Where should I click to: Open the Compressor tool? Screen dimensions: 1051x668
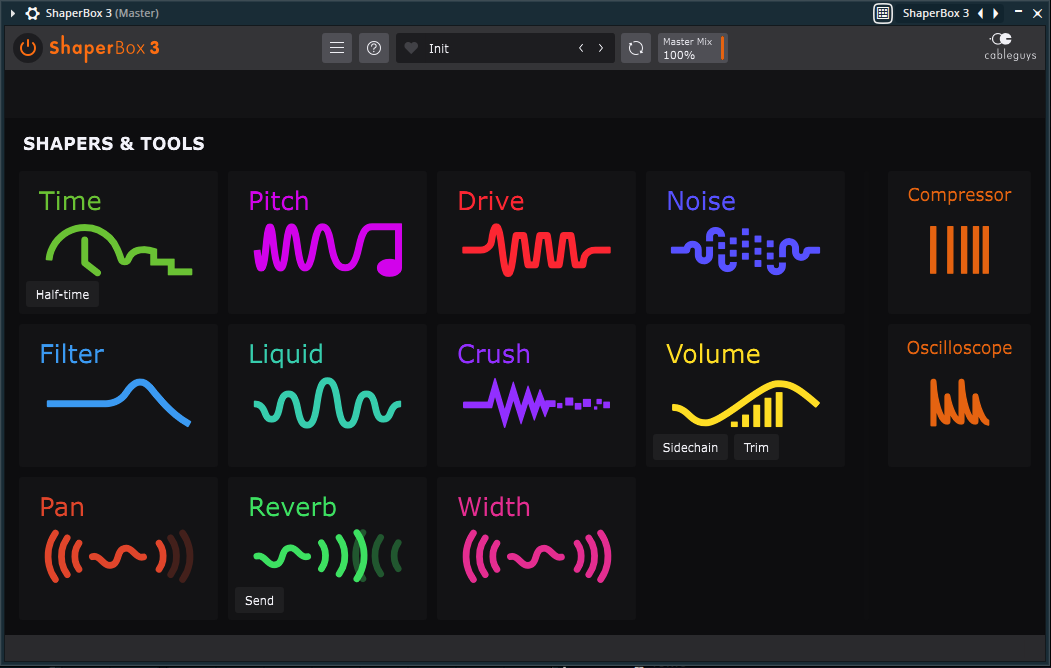pyautogui.click(x=959, y=242)
